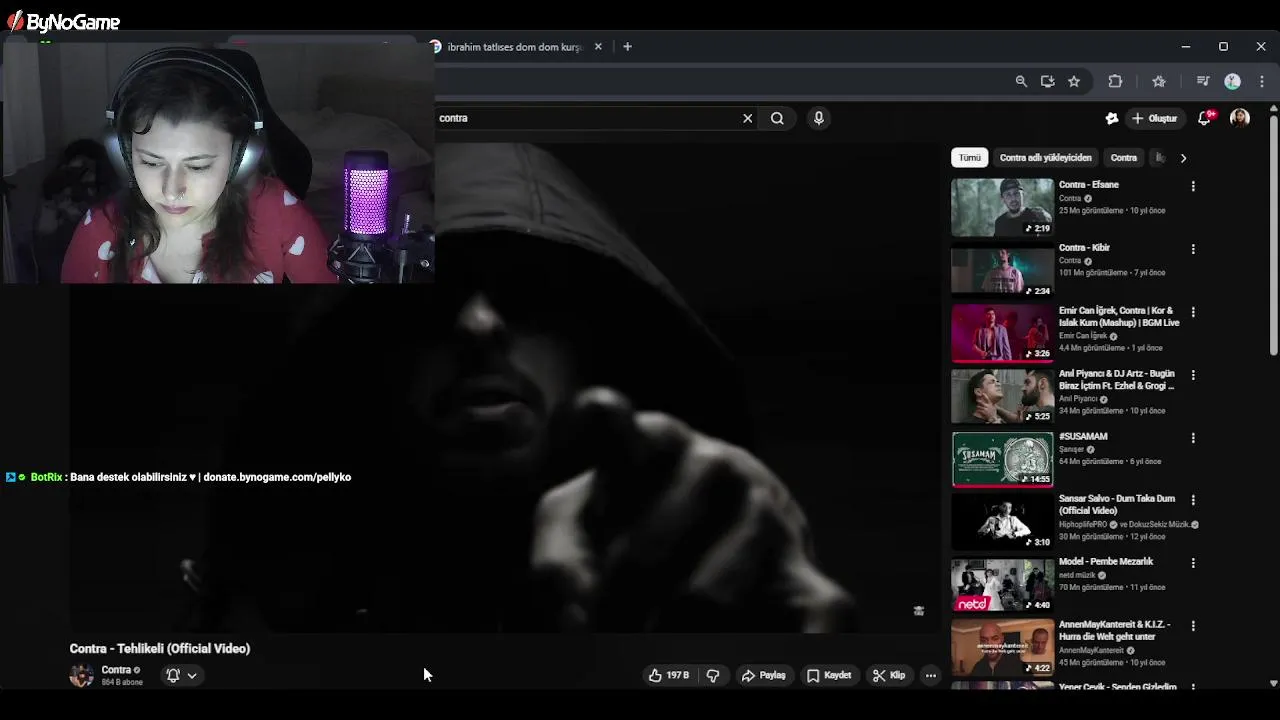Open the Chrome profile avatar
The image size is (1280, 720).
[x=1233, y=81]
